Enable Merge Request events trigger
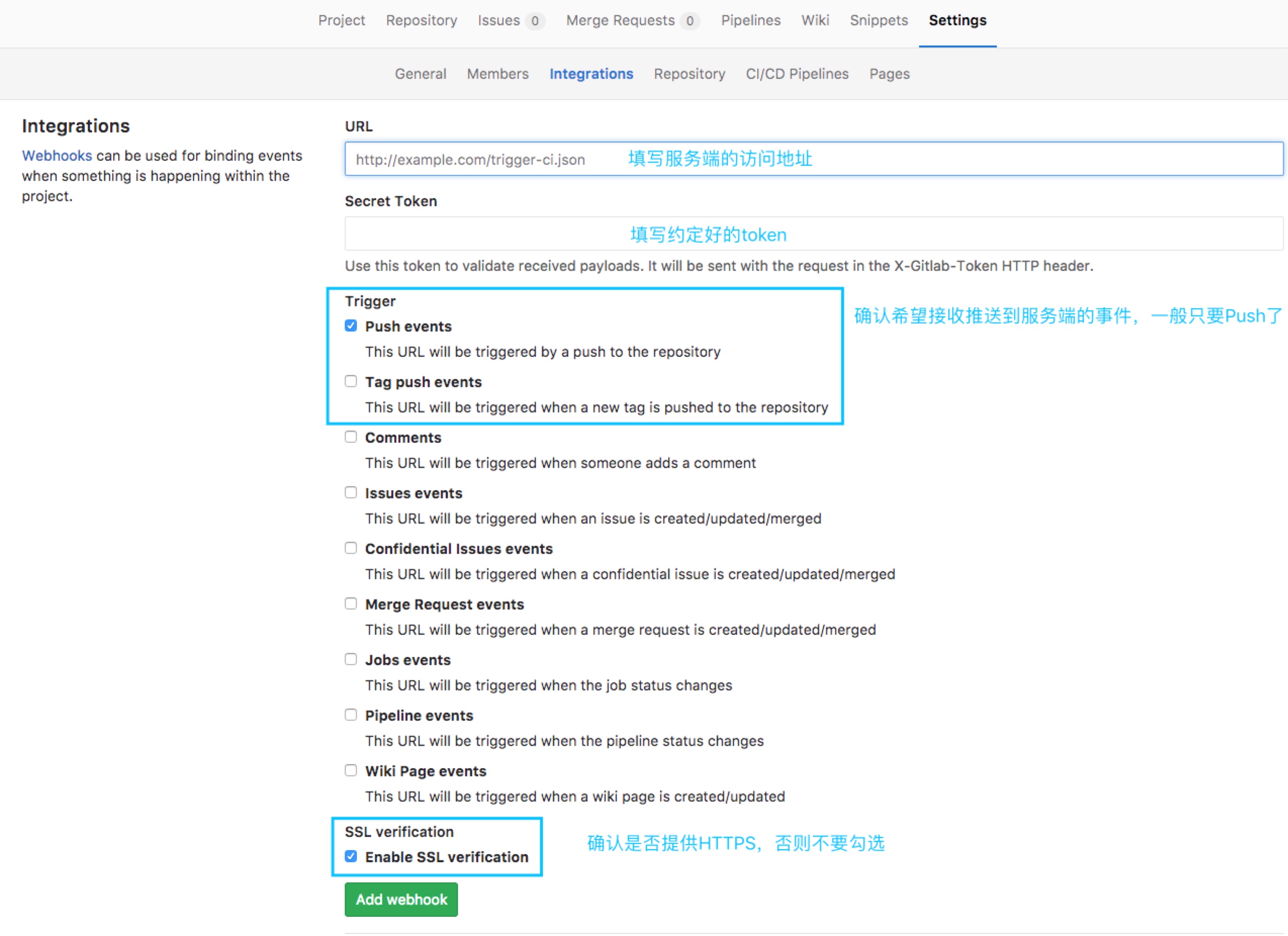 [x=351, y=604]
